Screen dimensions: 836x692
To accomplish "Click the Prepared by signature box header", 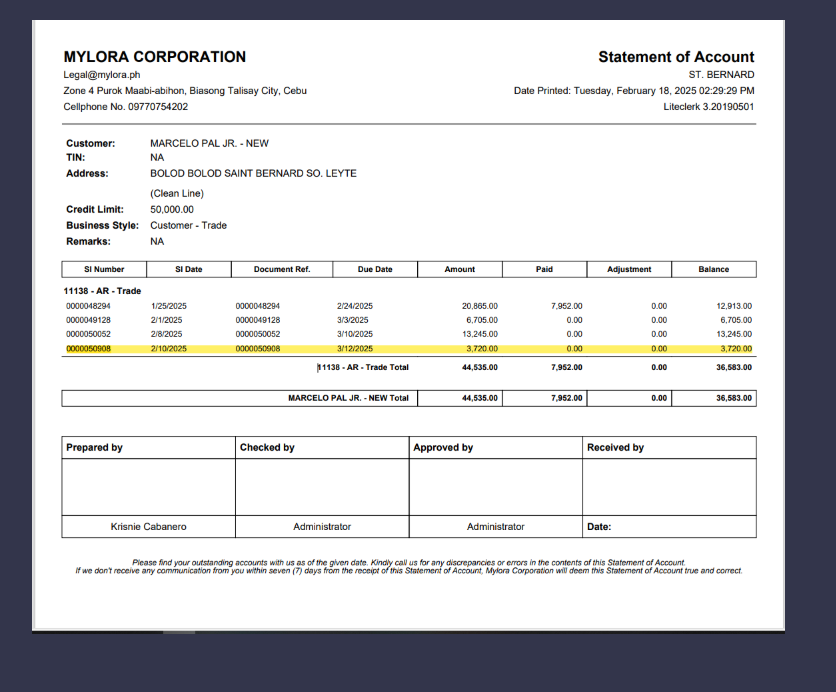I will (94, 448).
